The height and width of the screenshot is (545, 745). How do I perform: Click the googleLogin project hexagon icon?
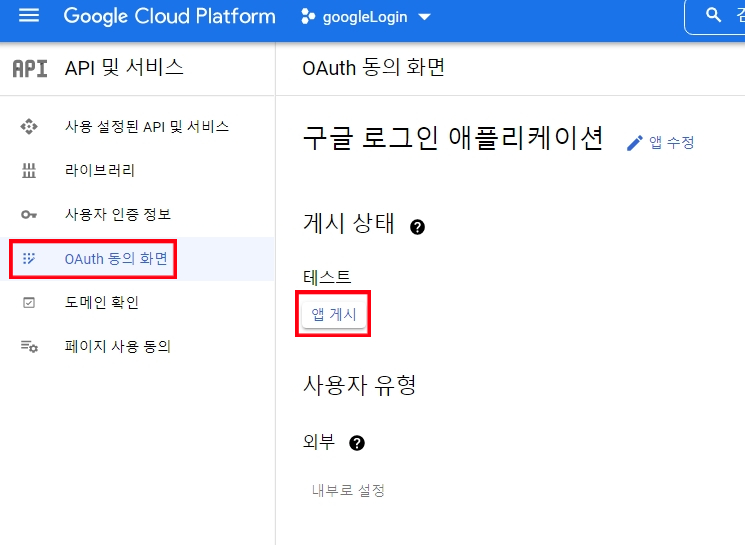pos(308,17)
